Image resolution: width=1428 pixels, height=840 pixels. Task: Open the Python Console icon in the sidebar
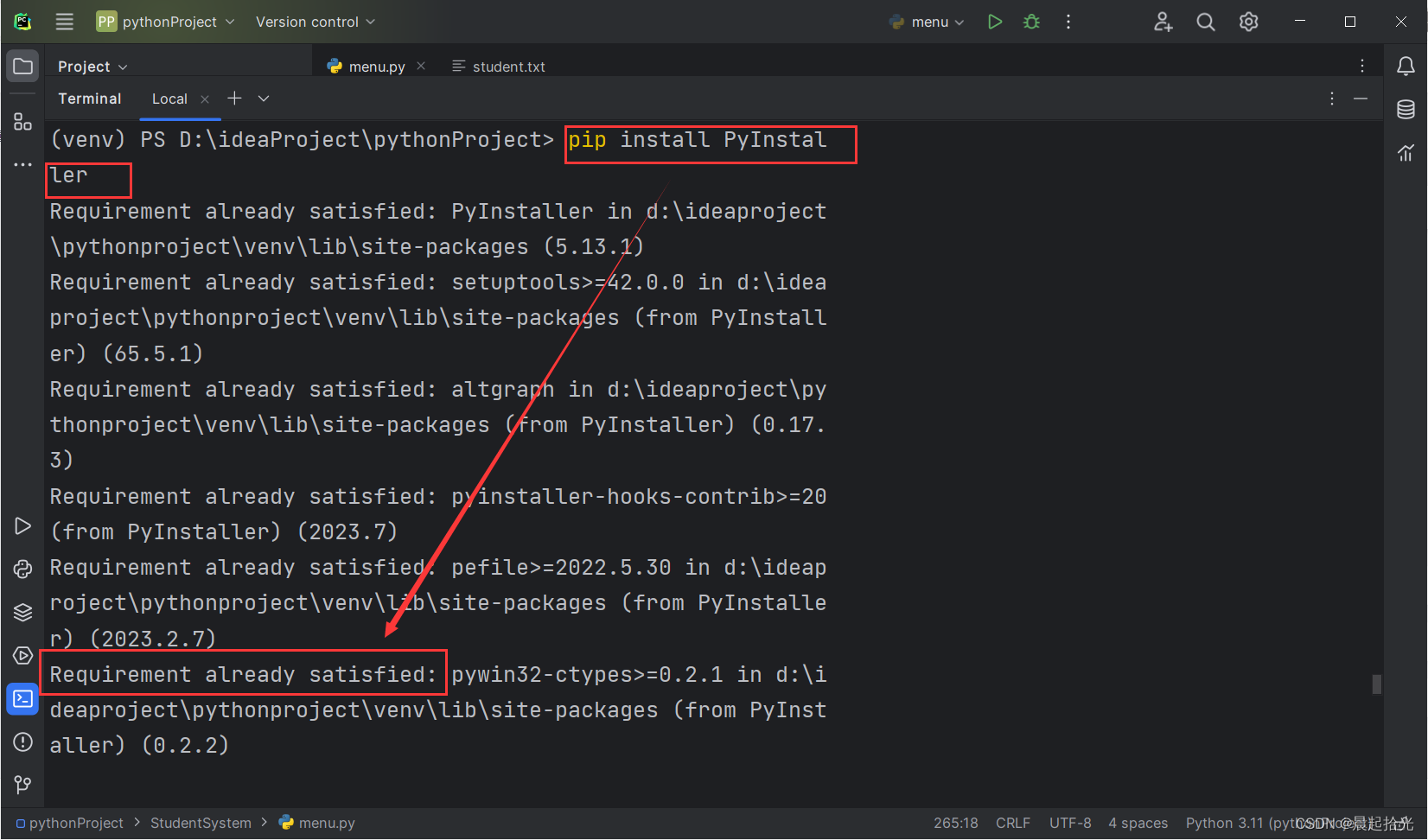(x=22, y=569)
